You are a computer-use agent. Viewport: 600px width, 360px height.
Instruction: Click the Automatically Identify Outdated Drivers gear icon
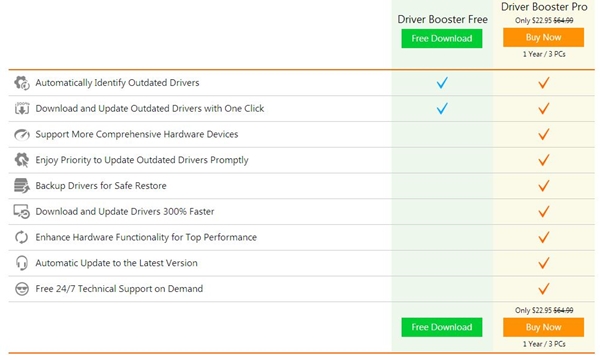tap(22, 83)
